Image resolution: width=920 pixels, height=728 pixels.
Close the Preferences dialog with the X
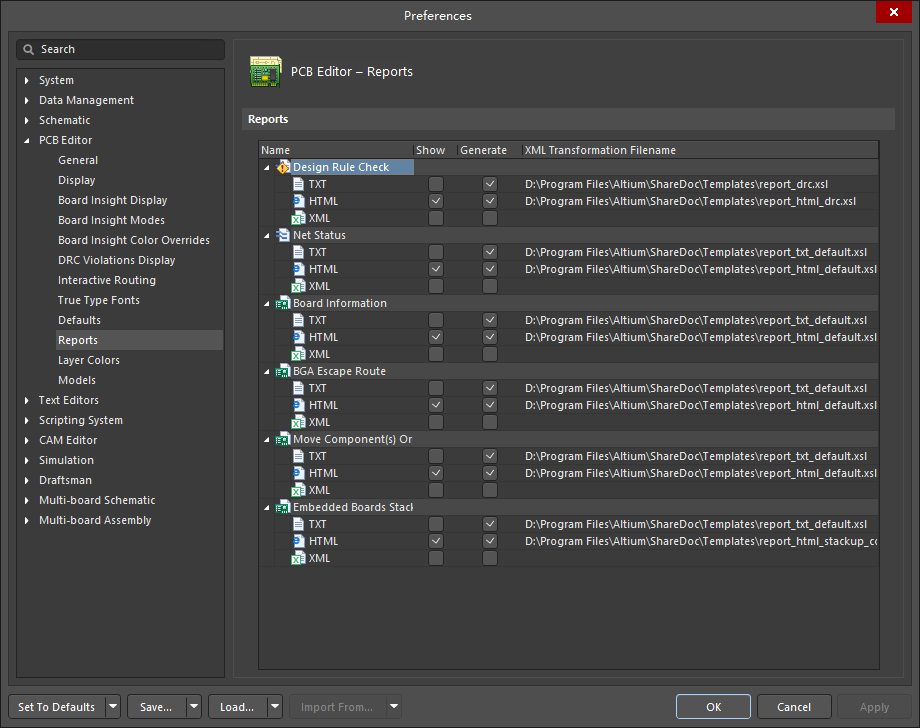tap(894, 12)
